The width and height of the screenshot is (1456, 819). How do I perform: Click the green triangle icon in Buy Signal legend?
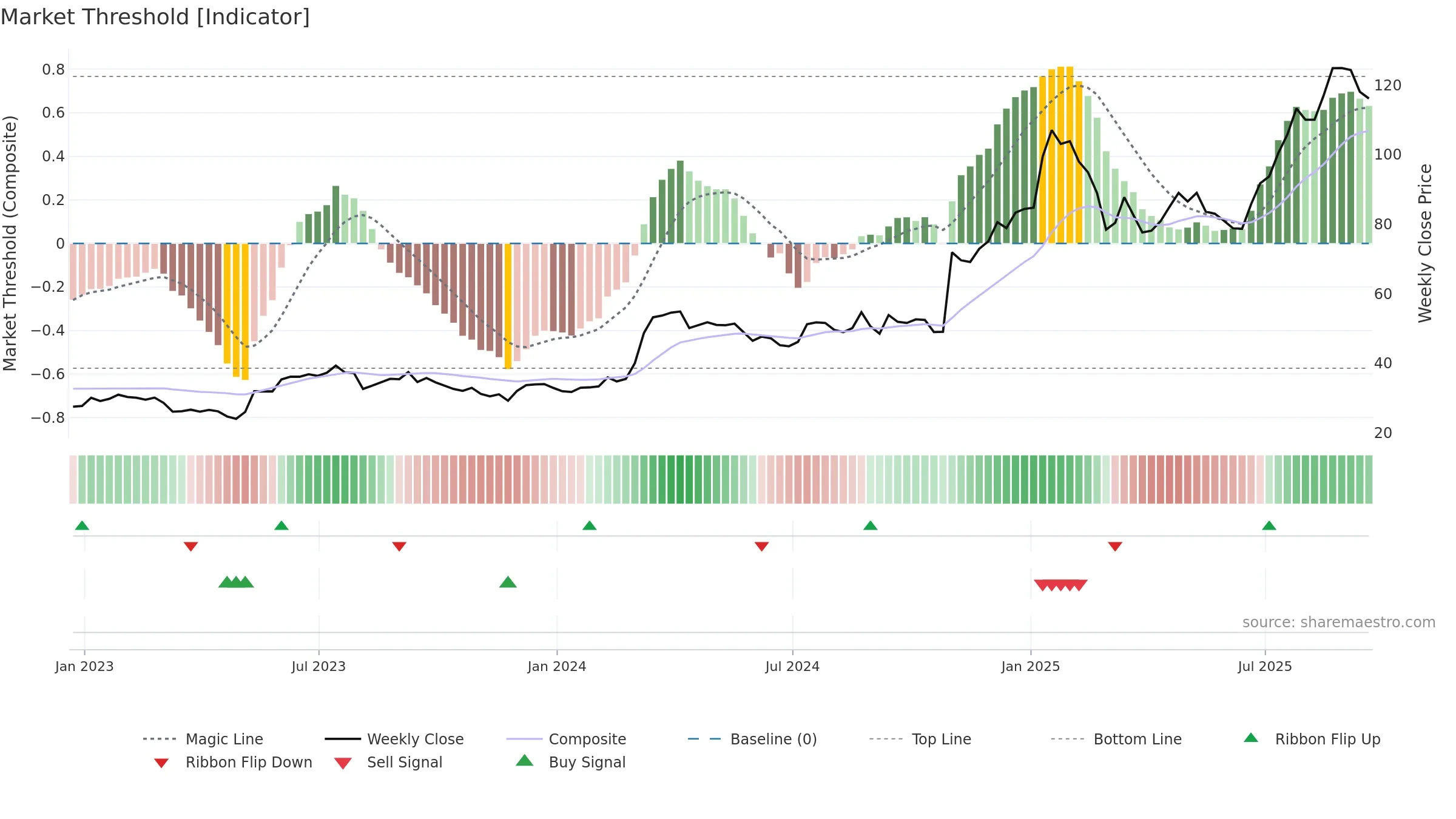pos(525,760)
